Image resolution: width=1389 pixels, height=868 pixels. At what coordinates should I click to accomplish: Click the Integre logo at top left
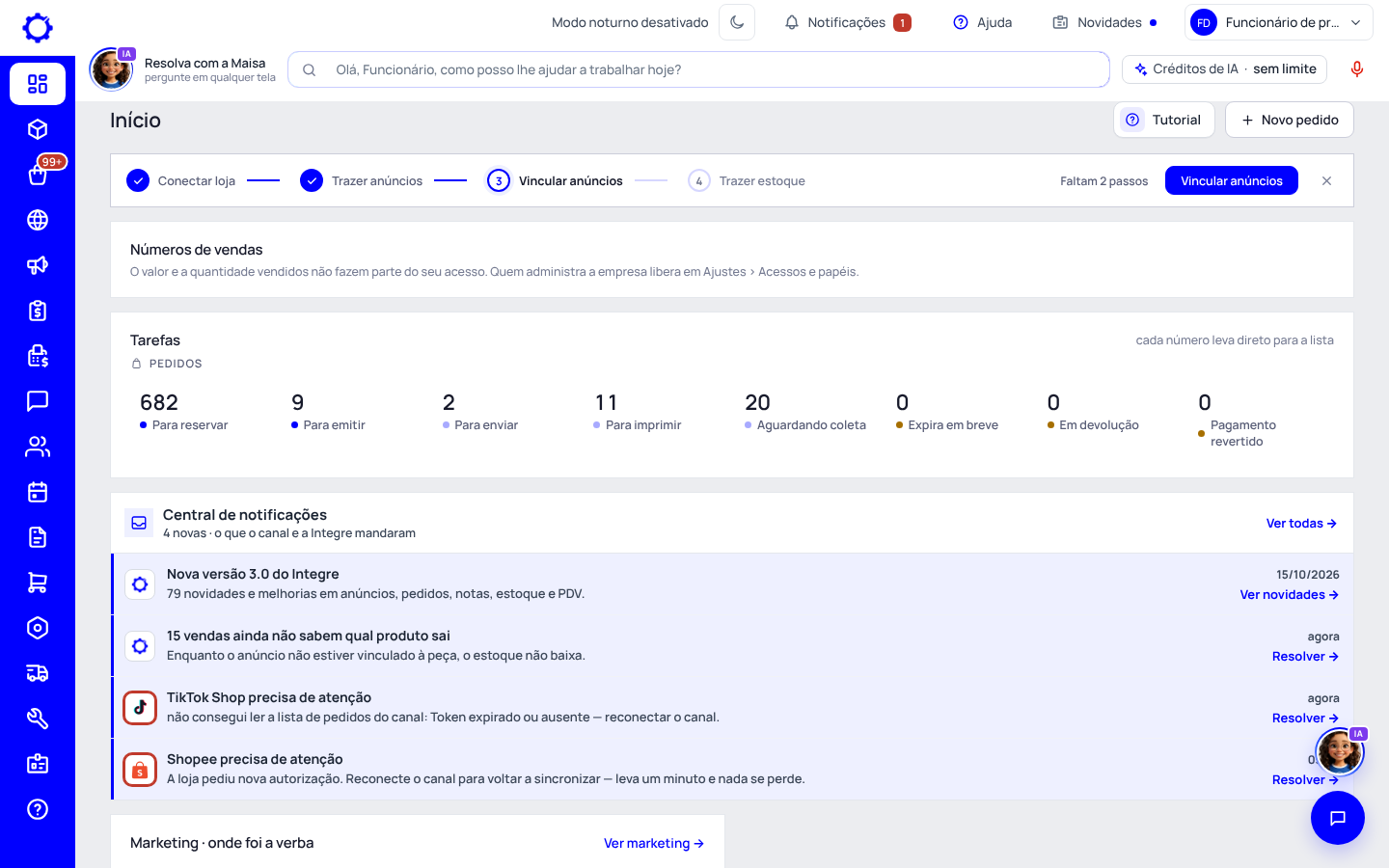click(38, 28)
